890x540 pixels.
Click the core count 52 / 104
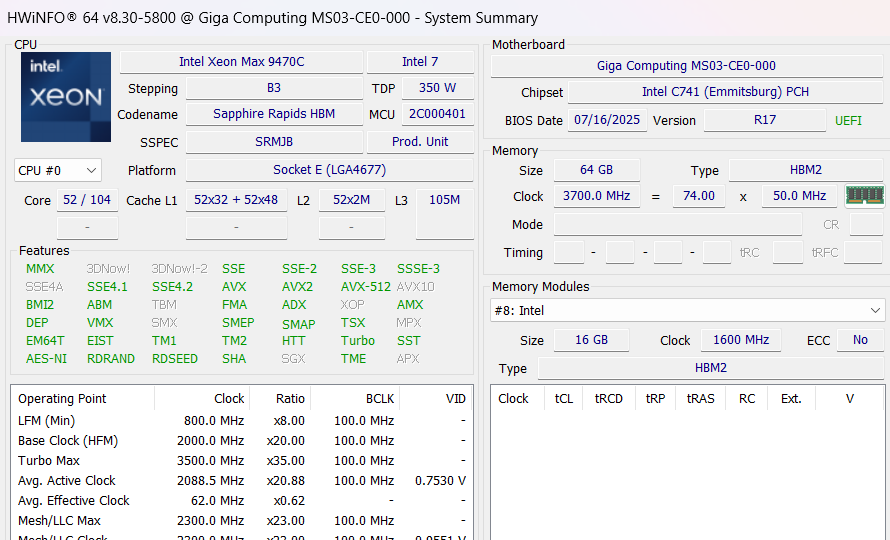coord(87,200)
